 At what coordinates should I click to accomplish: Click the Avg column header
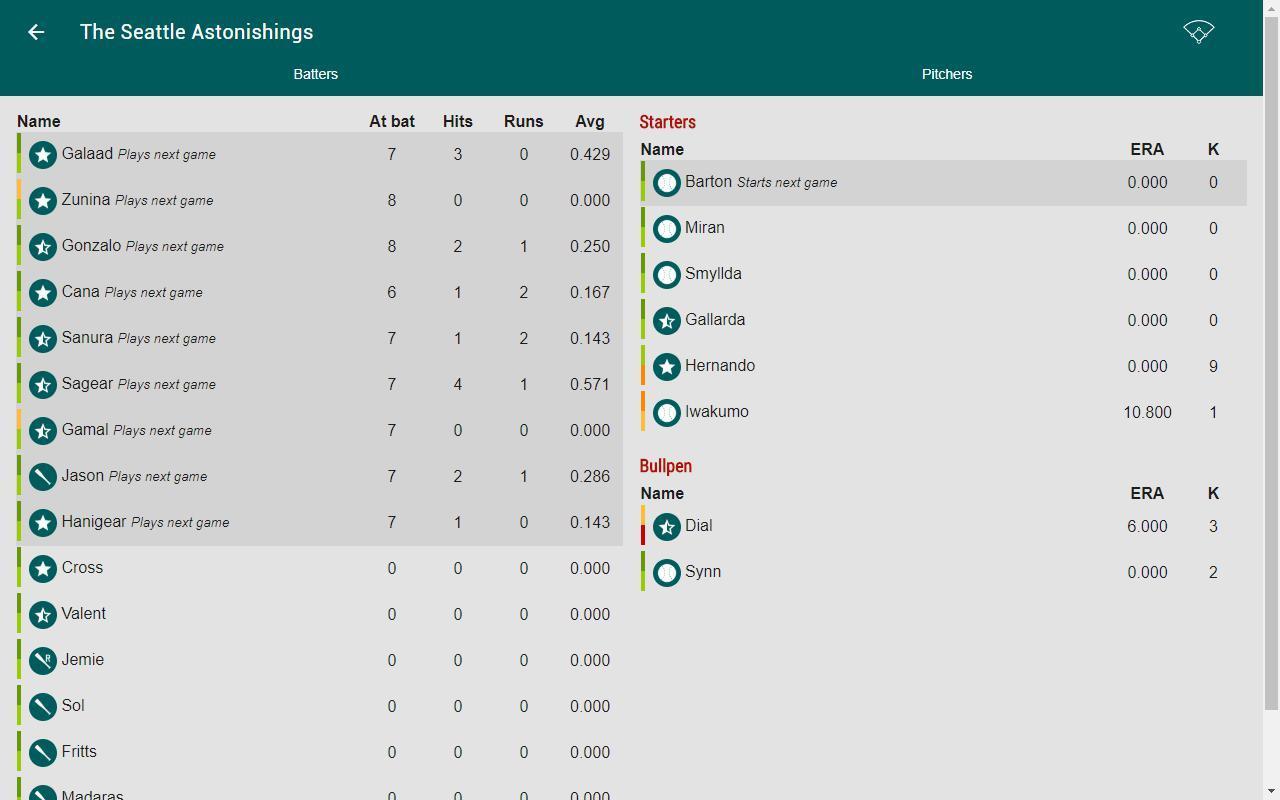point(590,121)
